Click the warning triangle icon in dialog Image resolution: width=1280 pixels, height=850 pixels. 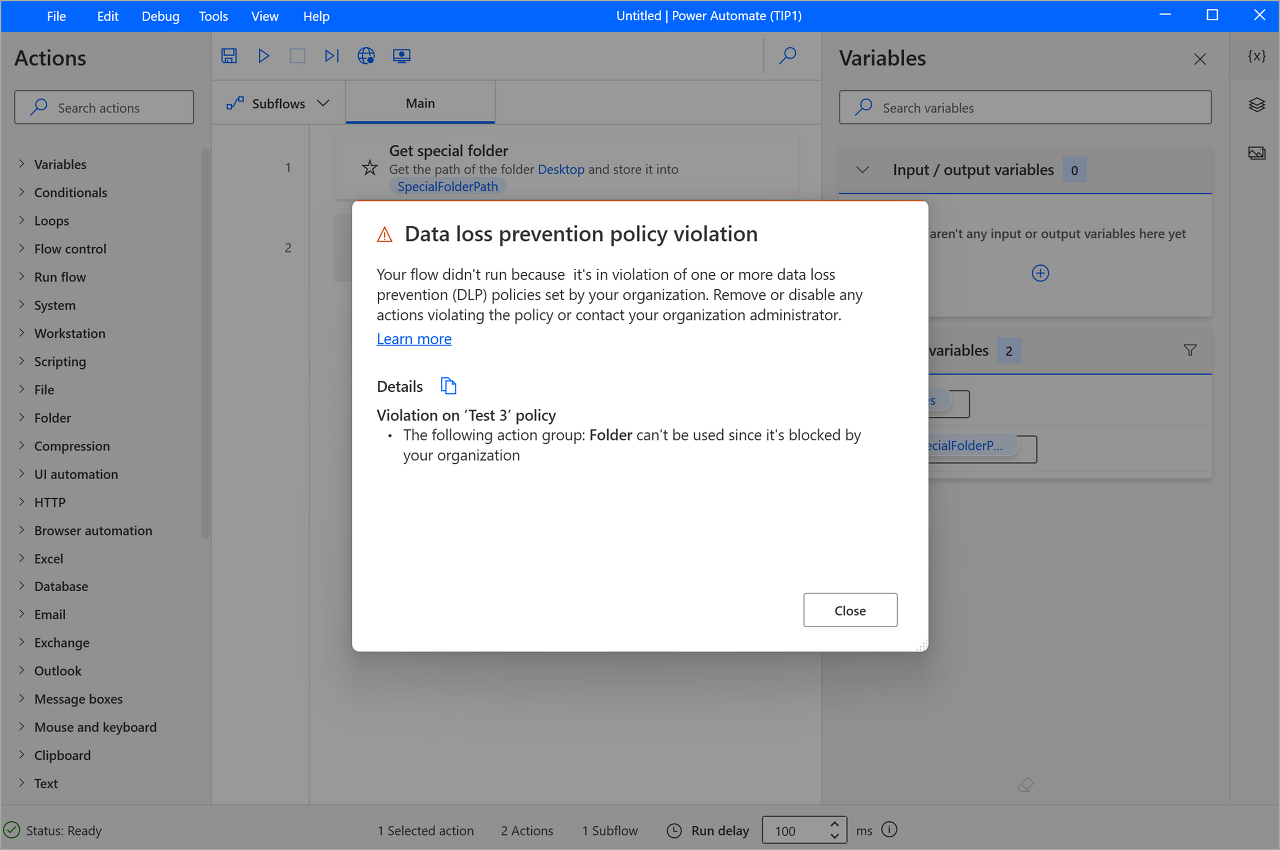coord(385,235)
